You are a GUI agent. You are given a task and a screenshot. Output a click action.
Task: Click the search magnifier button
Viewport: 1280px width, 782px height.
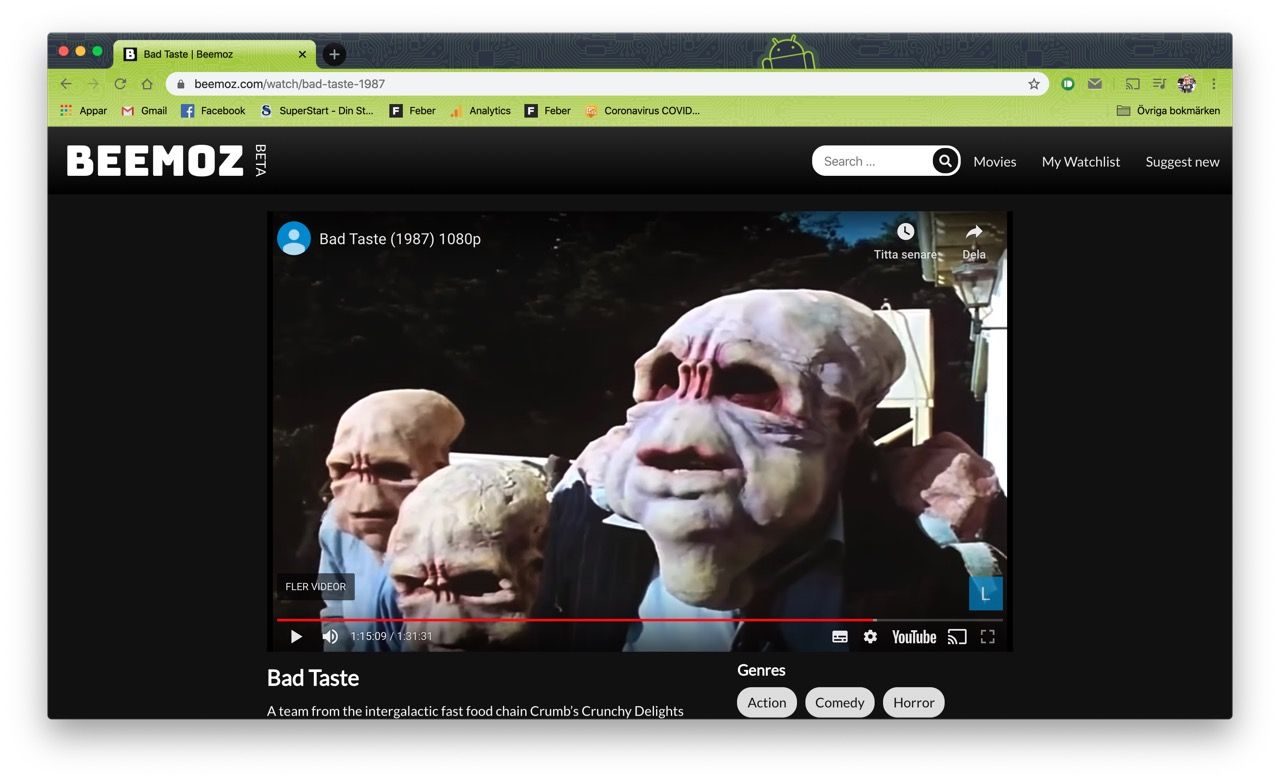pyautogui.click(x=945, y=161)
